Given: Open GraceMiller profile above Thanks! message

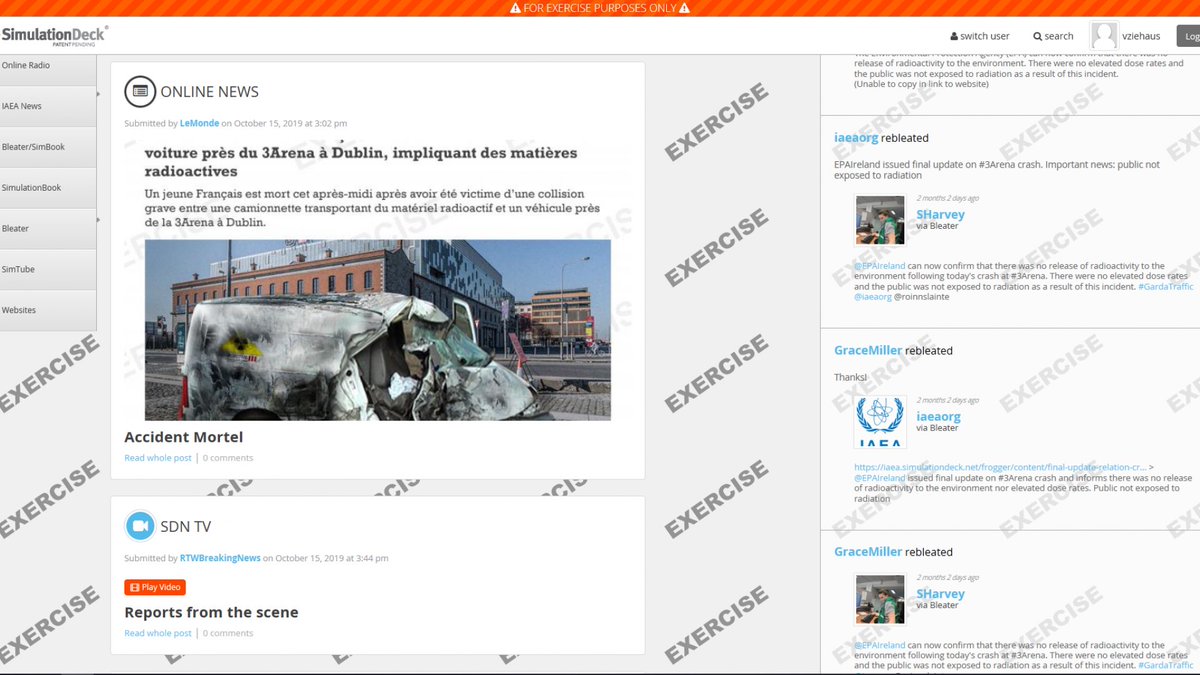Looking at the screenshot, I should pos(868,351).
